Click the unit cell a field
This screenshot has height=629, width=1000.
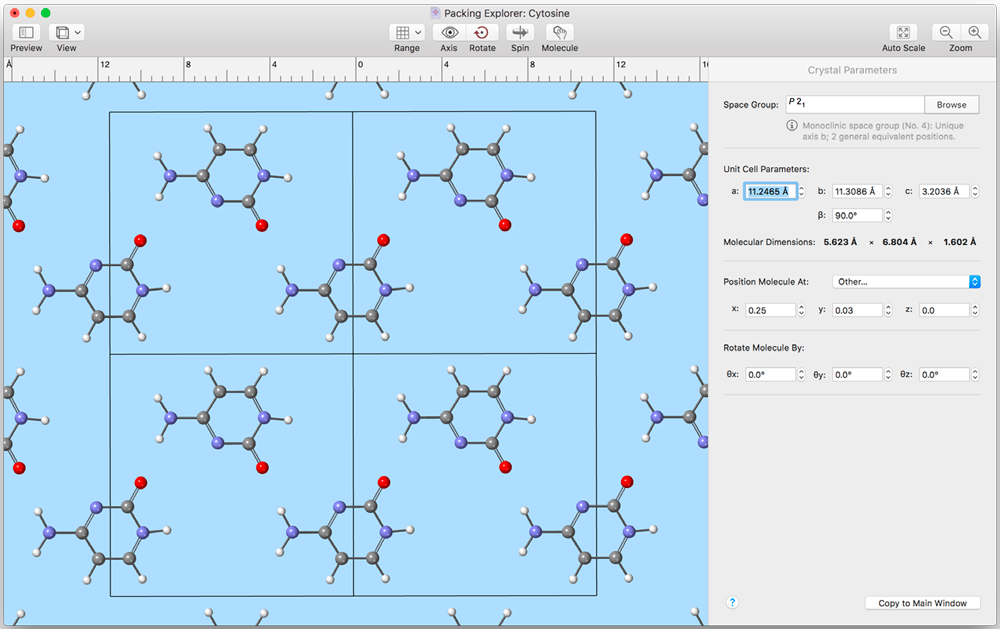(770, 191)
